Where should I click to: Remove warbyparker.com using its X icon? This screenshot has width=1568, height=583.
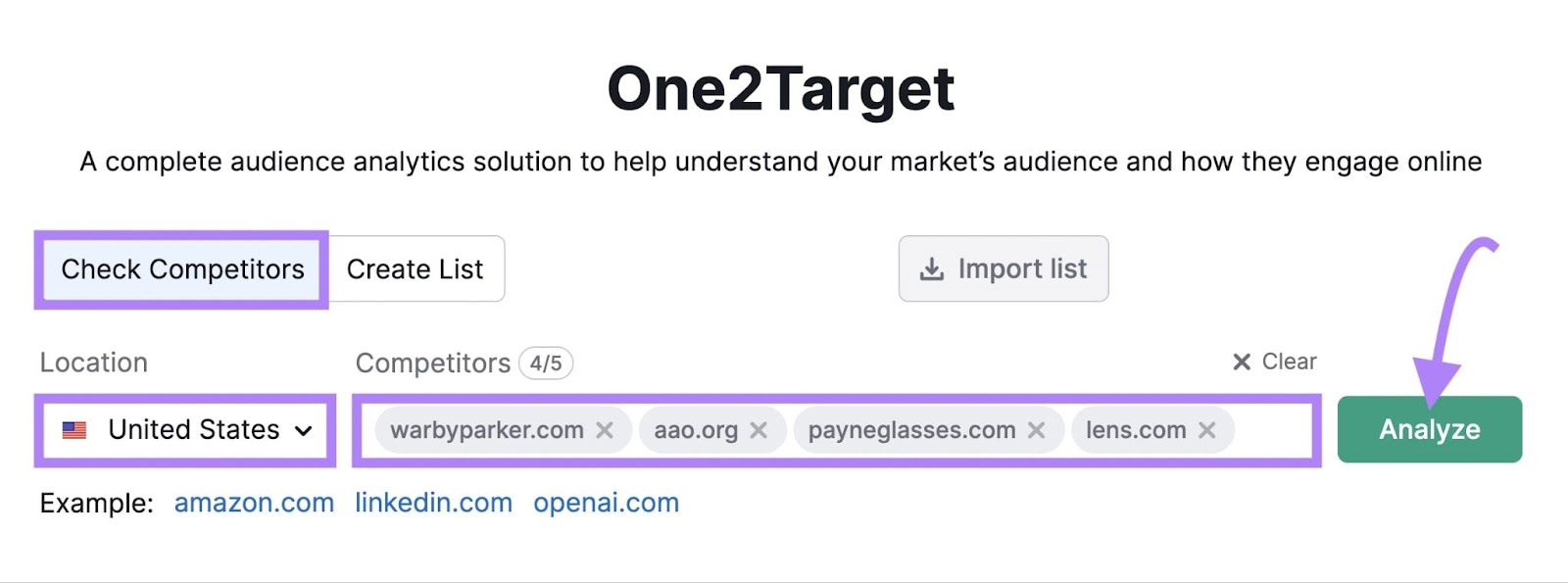[606, 429]
